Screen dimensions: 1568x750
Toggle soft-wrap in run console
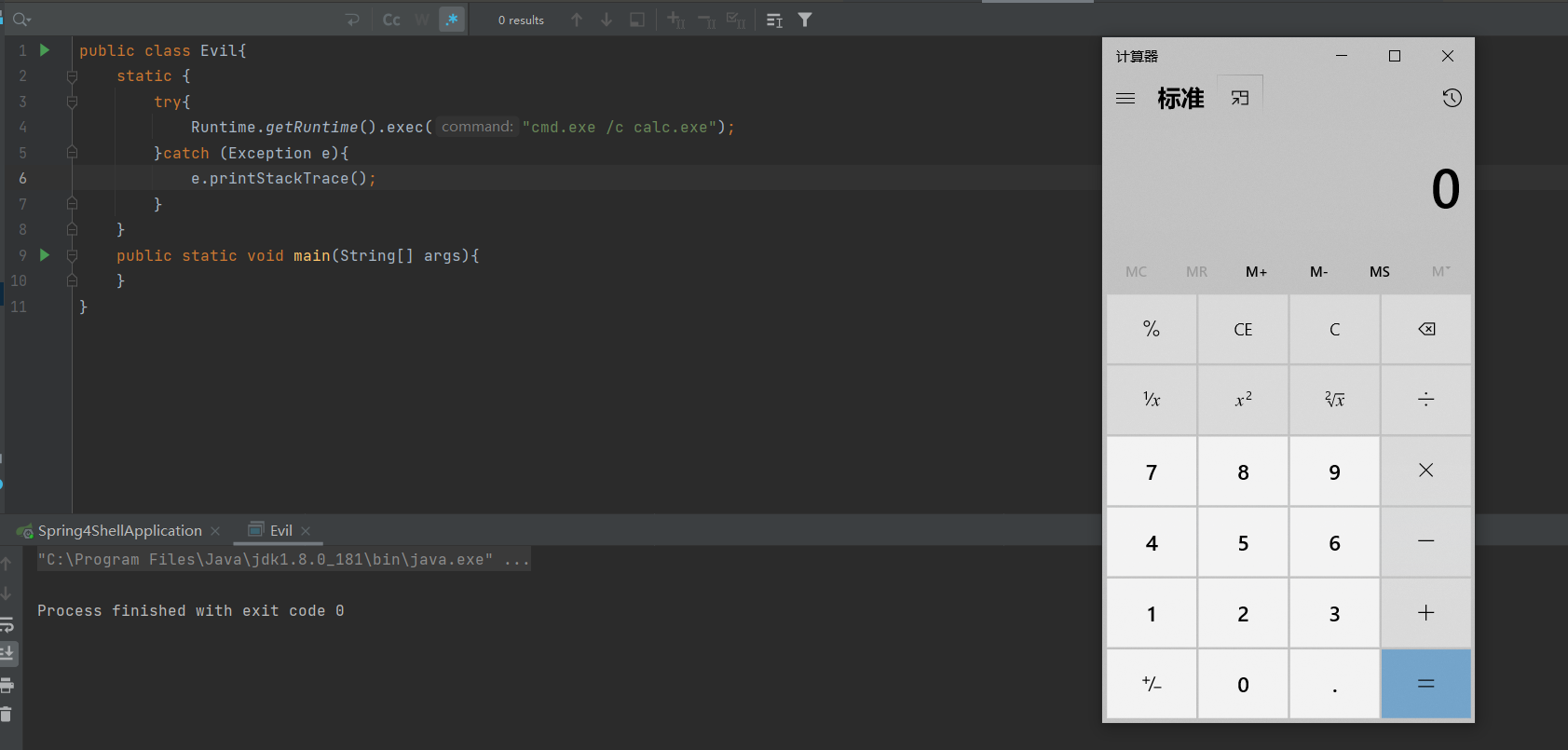tap(7, 623)
